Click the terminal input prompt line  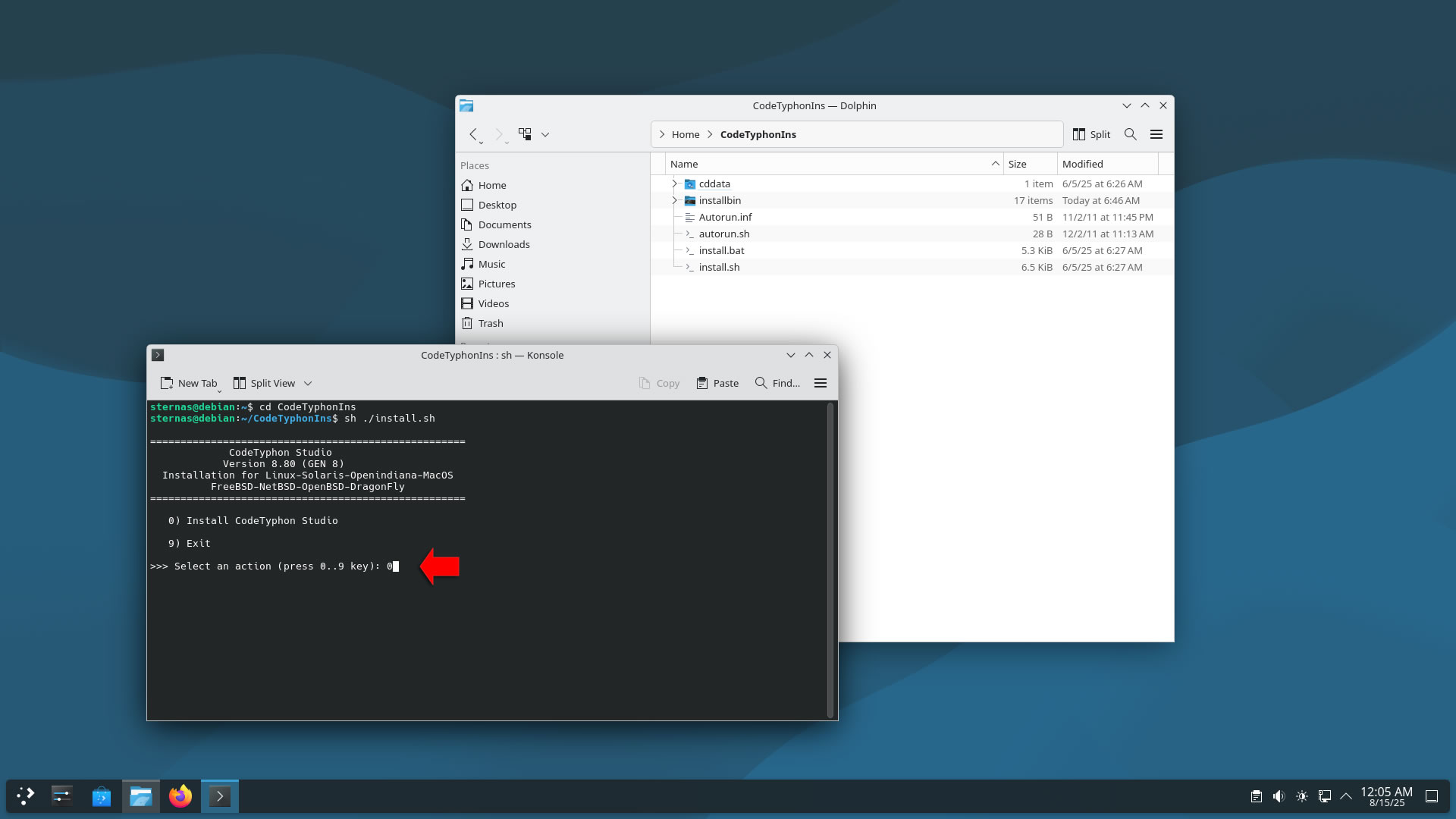(275, 566)
